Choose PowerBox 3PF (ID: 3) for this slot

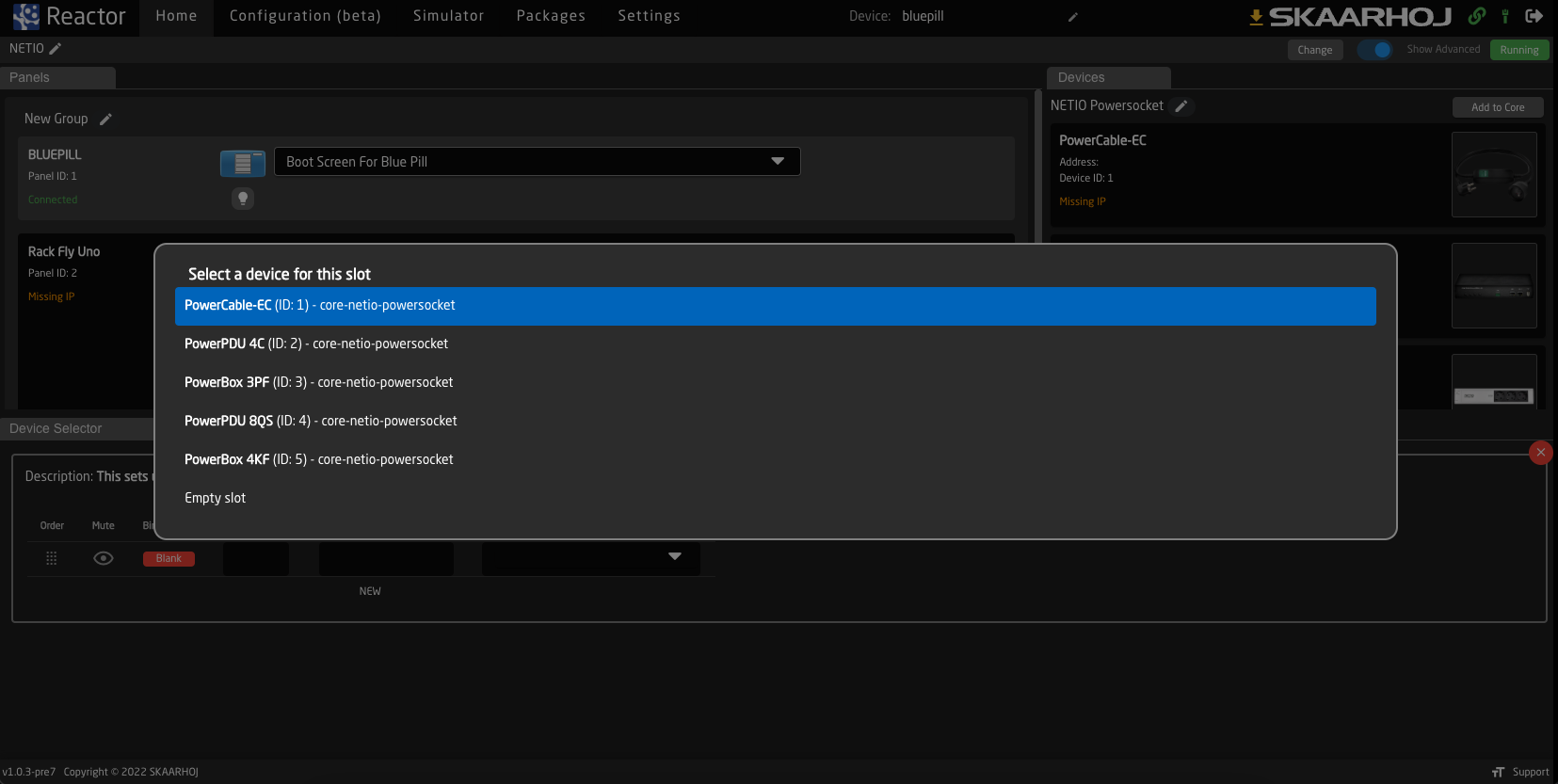[x=776, y=383]
